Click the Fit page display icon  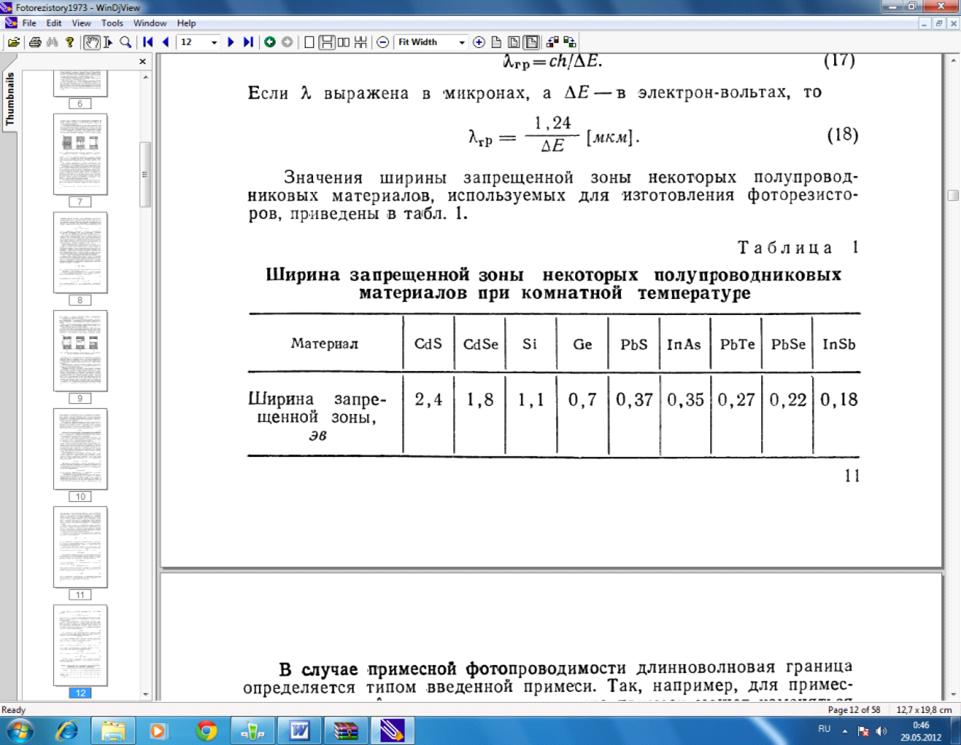point(496,42)
